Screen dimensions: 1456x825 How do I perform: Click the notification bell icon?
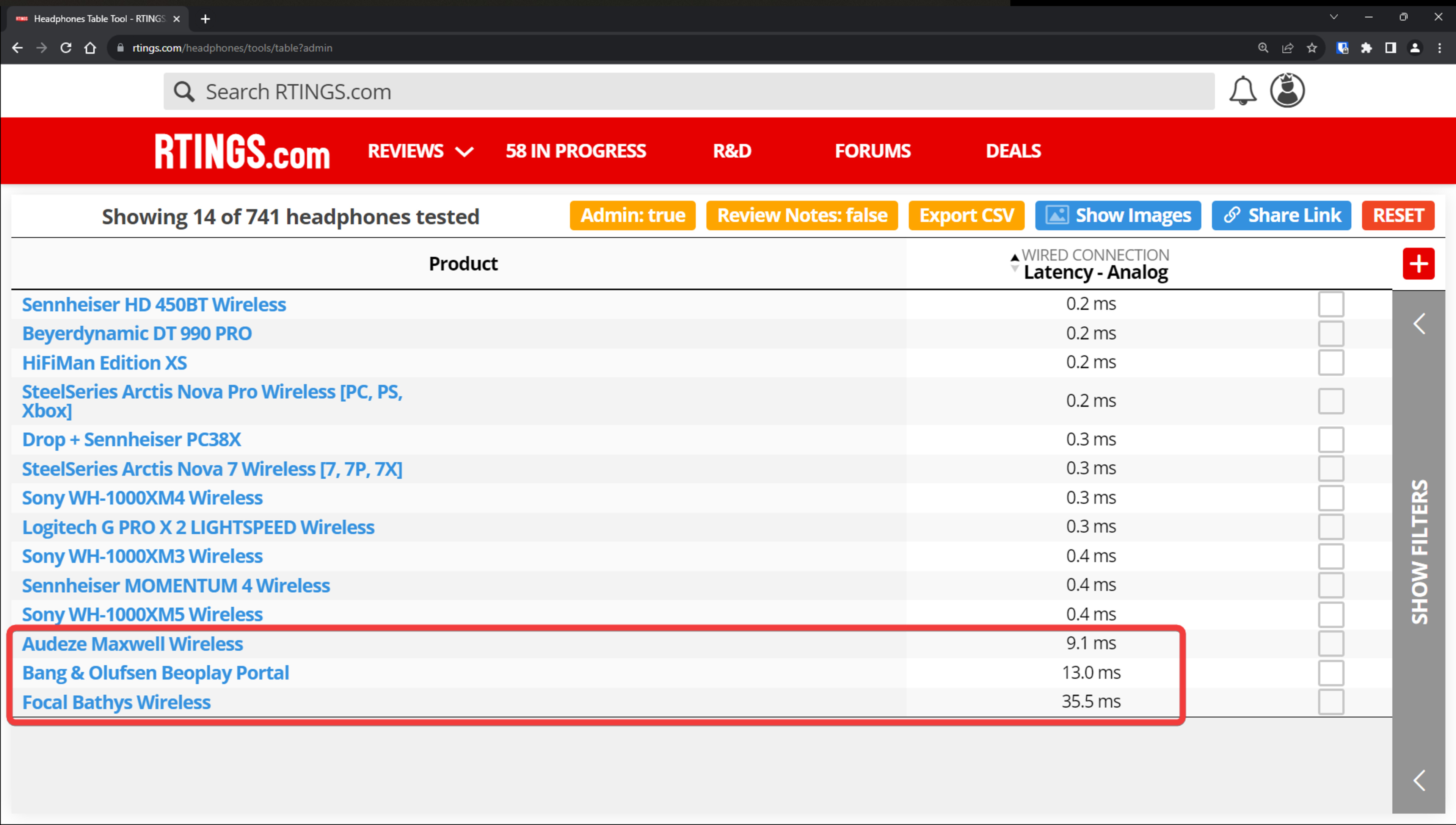coord(1242,91)
